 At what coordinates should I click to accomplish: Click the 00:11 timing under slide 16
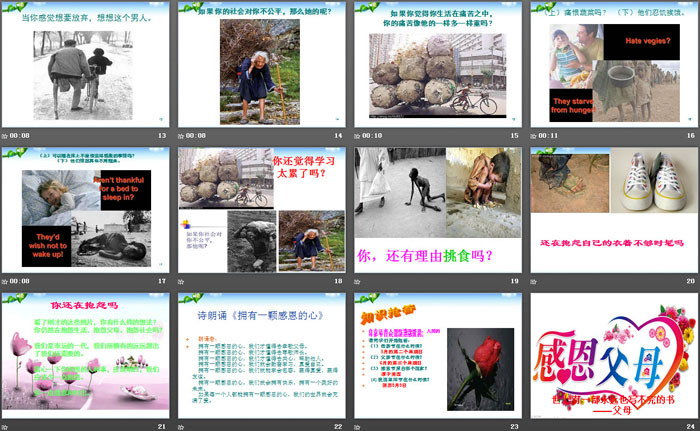(x=548, y=135)
